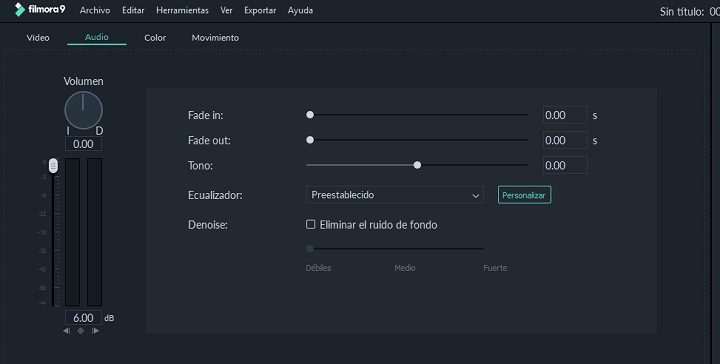Click the Medio denoise label
This screenshot has height=364, width=720.
coord(405,268)
